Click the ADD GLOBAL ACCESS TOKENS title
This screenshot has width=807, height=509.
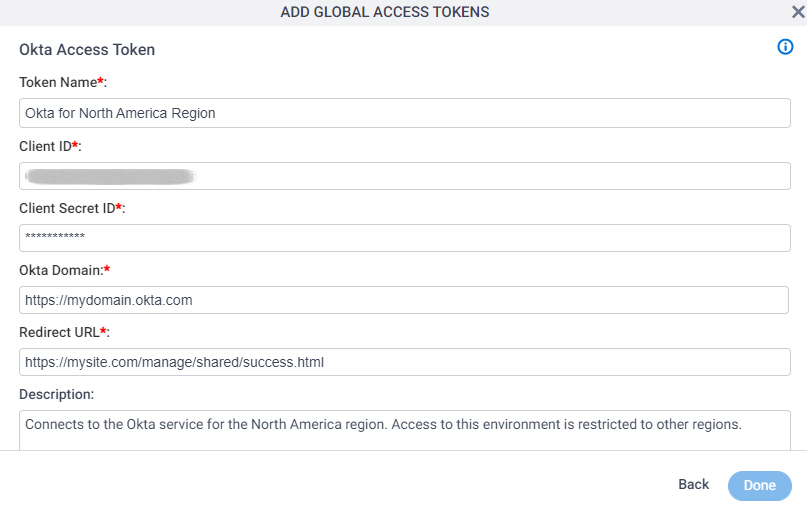(384, 12)
